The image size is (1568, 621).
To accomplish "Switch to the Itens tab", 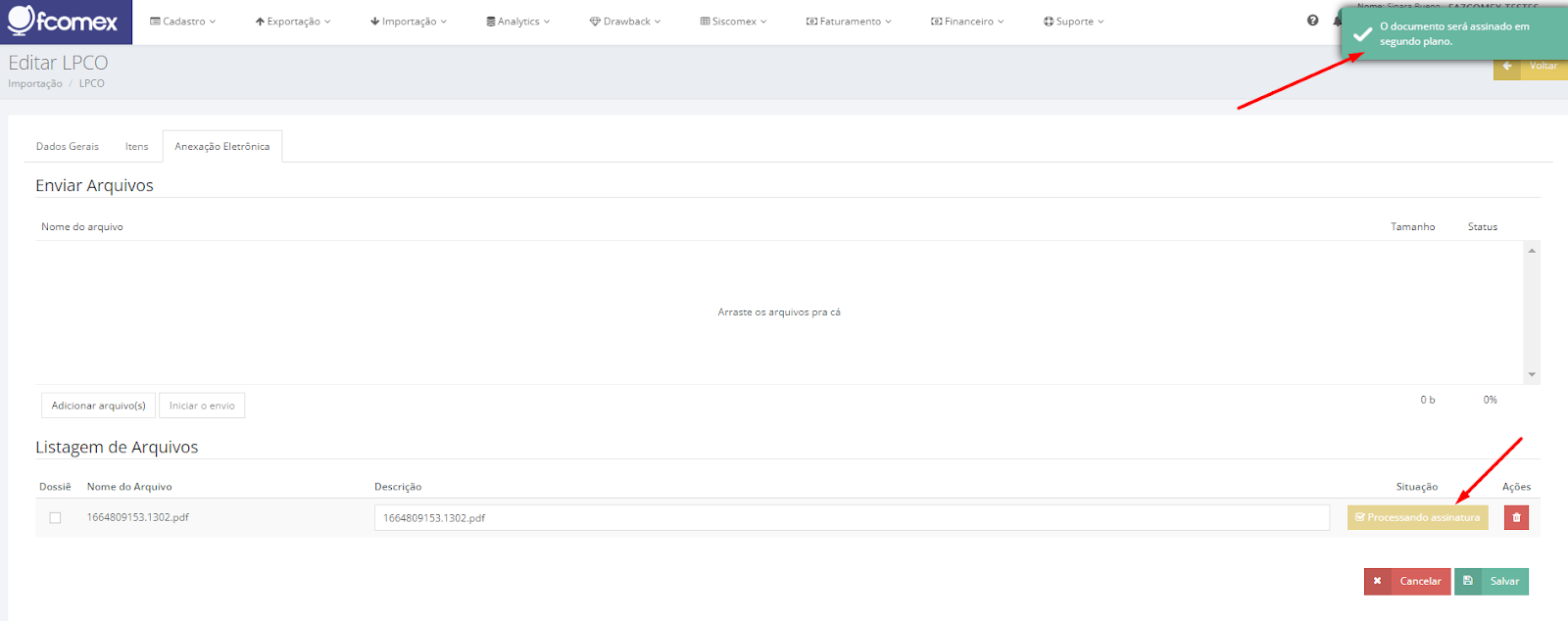I will (137, 147).
